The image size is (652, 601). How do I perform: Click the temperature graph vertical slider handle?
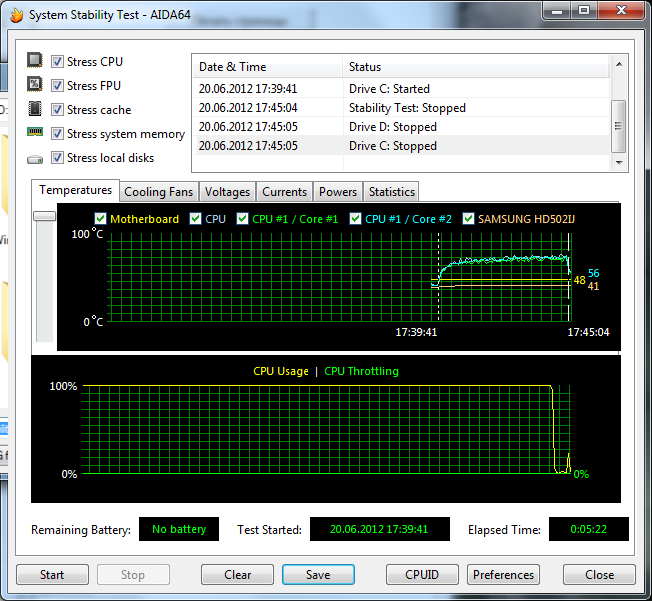44,216
